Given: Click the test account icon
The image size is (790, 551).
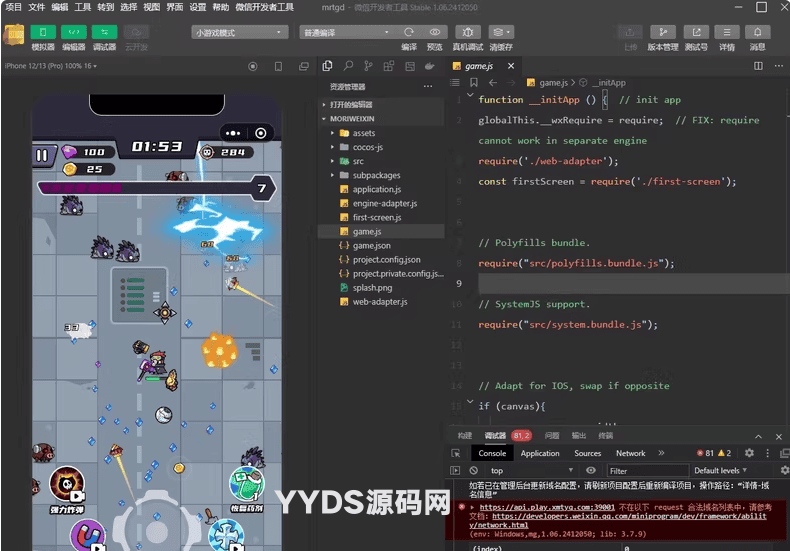Looking at the screenshot, I should pyautogui.click(x=696, y=32).
